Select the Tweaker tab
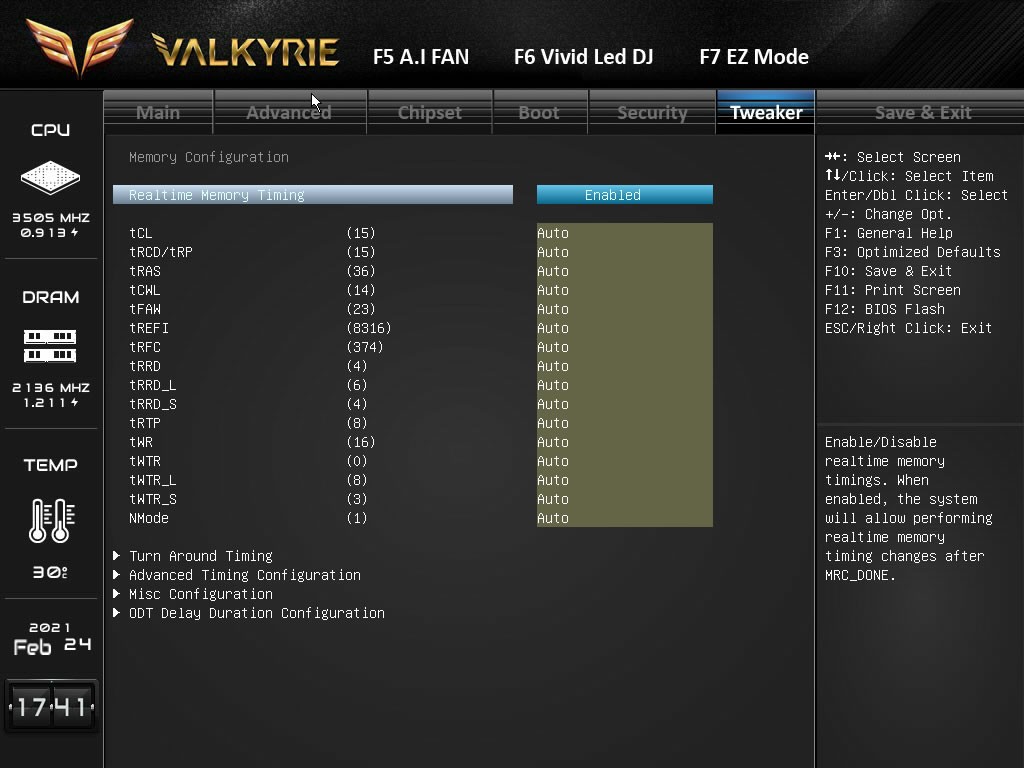The width and height of the screenshot is (1024, 768). pos(766,112)
